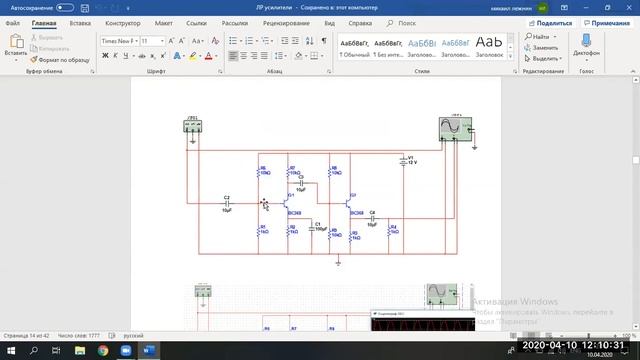Toggle bold Ж formatting
This screenshot has height=360, width=640.
[x=105, y=56]
